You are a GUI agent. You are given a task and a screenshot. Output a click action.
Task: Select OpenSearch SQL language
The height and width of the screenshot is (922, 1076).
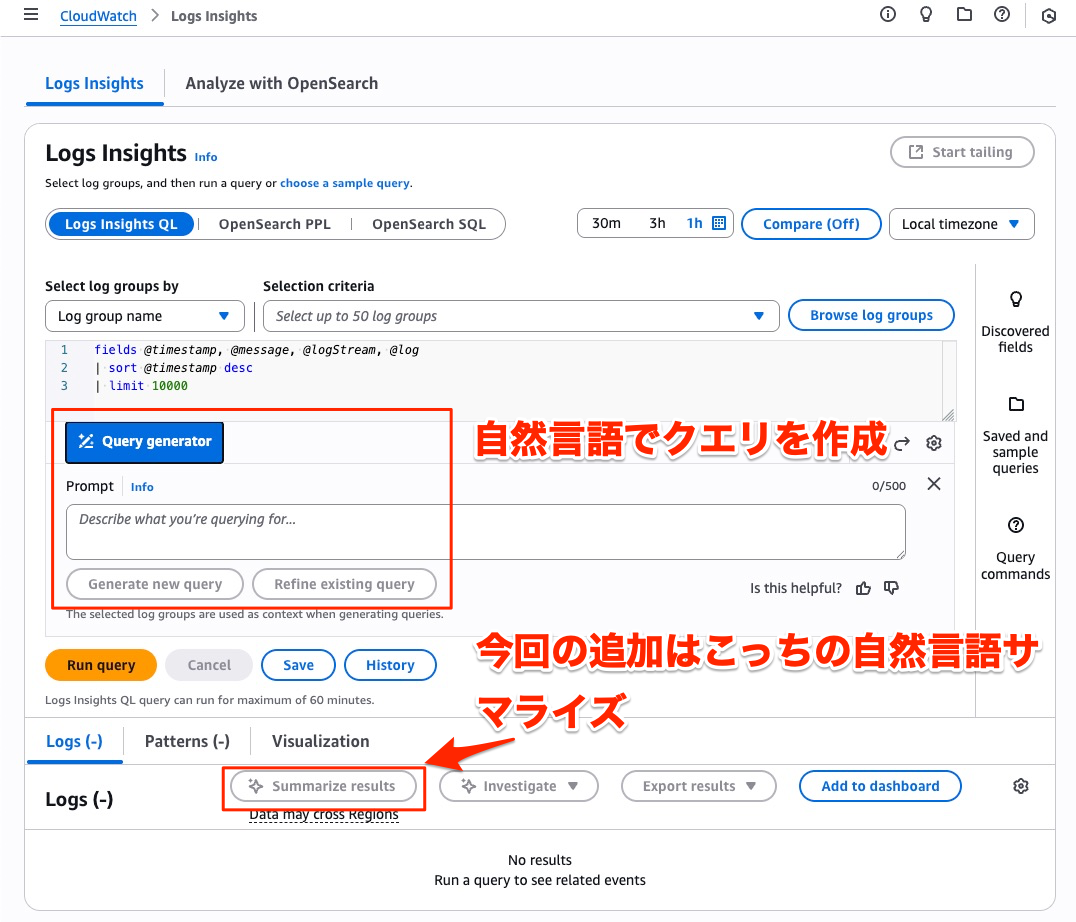coord(429,224)
